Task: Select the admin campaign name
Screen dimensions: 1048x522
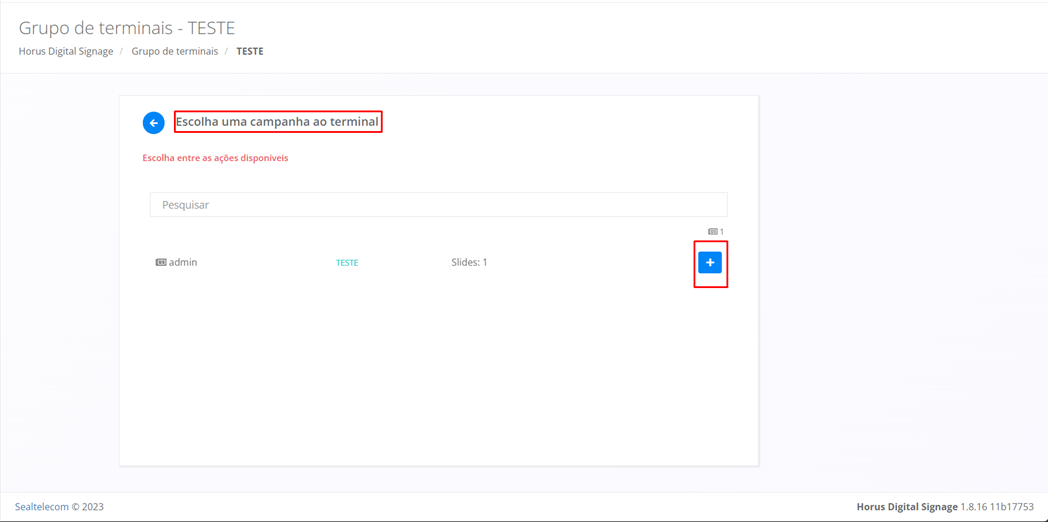Action: coord(183,263)
